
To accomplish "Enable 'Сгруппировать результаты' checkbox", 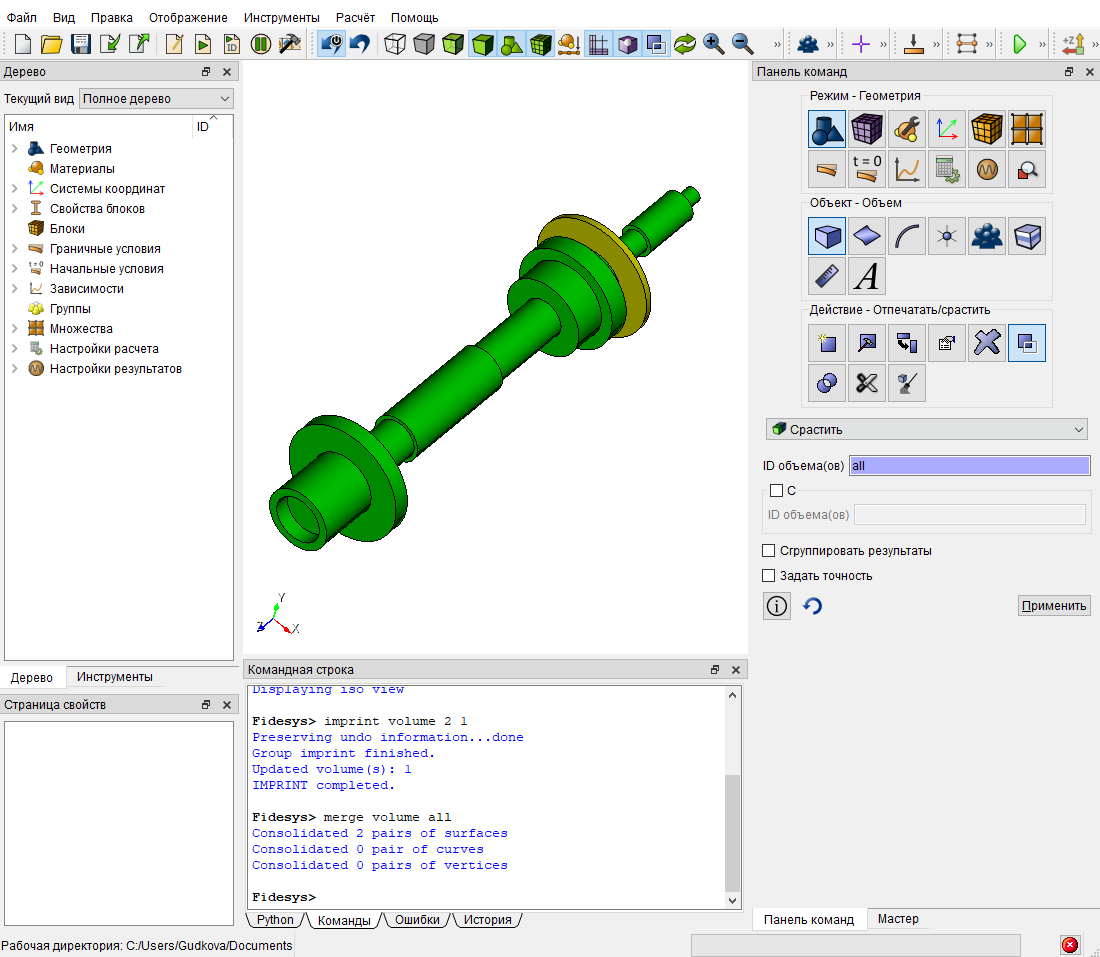I will click(768, 551).
